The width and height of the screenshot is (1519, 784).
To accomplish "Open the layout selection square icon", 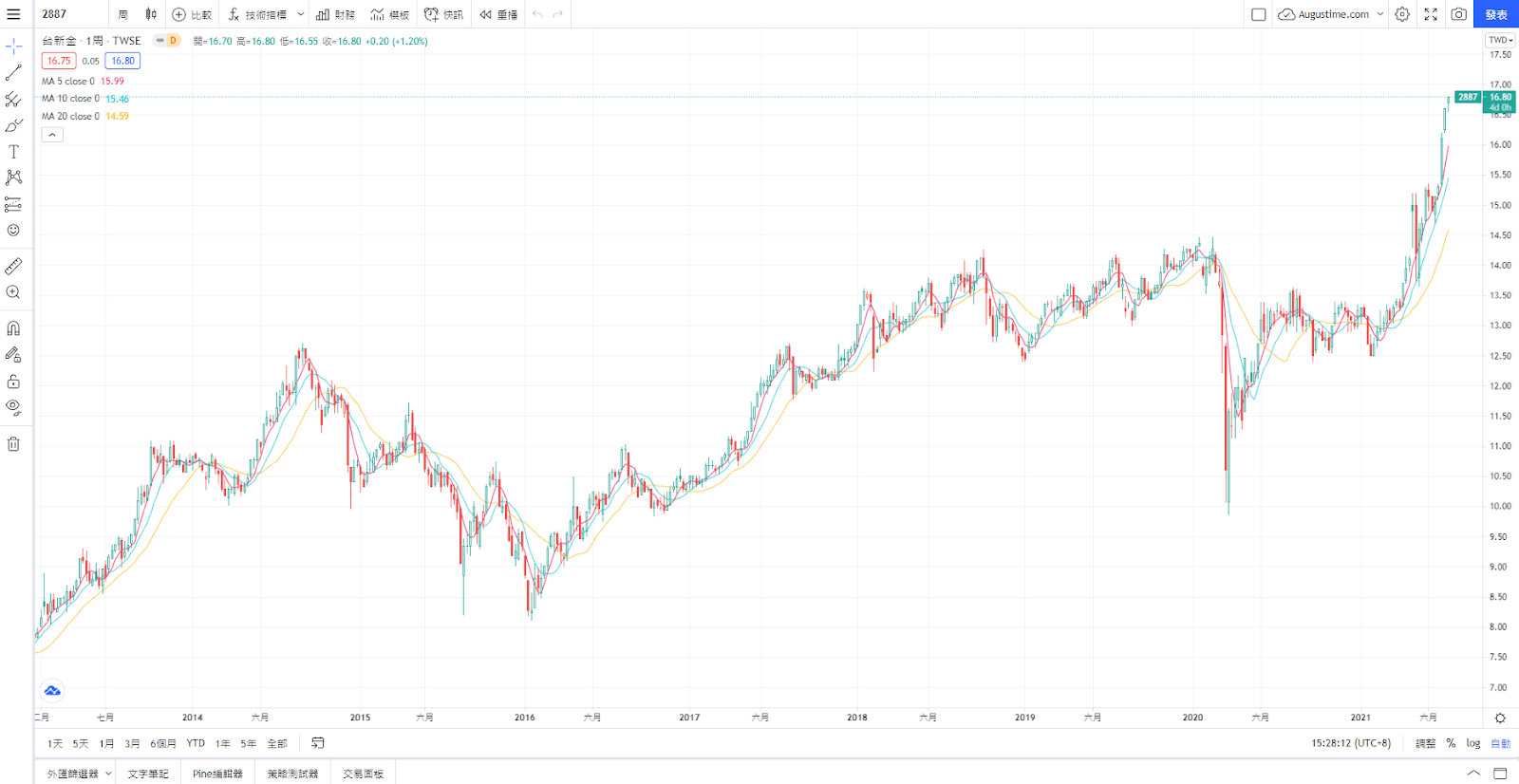I will (1259, 14).
